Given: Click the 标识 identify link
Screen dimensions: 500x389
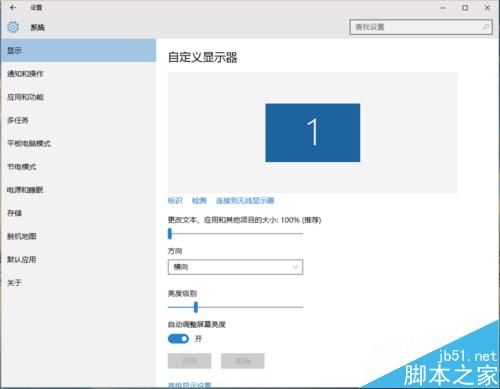Looking at the screenshot, I should [175, 200].
